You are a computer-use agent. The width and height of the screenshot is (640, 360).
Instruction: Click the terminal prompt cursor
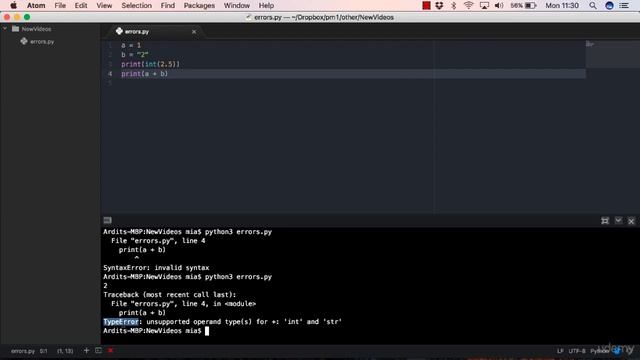pyautogui.click(x=207, y=331)
